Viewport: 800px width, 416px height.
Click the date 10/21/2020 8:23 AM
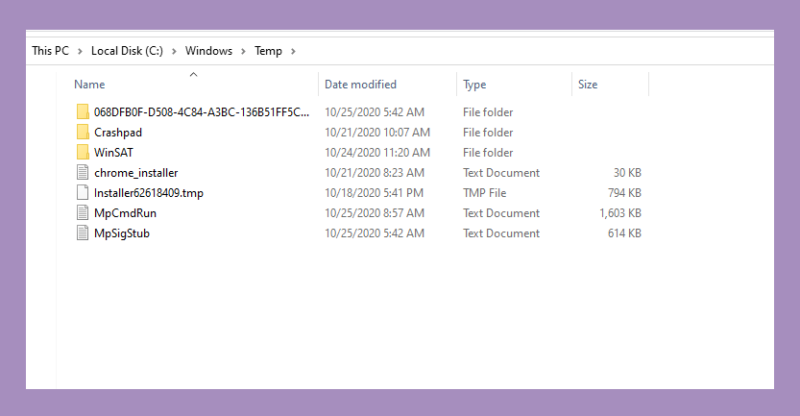374,173
